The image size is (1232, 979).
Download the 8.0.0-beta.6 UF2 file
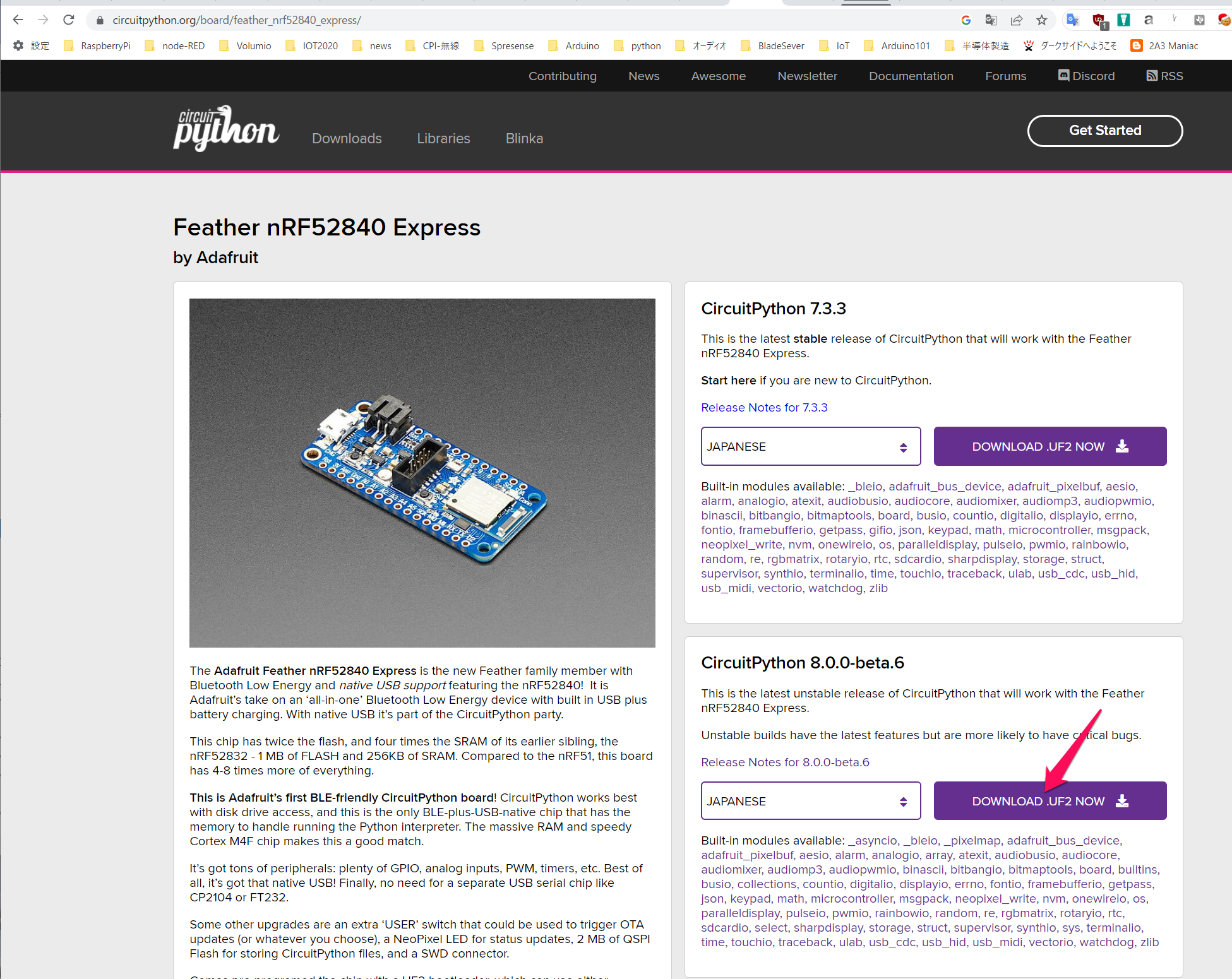pyautogui.click(x=1050, y=801)
